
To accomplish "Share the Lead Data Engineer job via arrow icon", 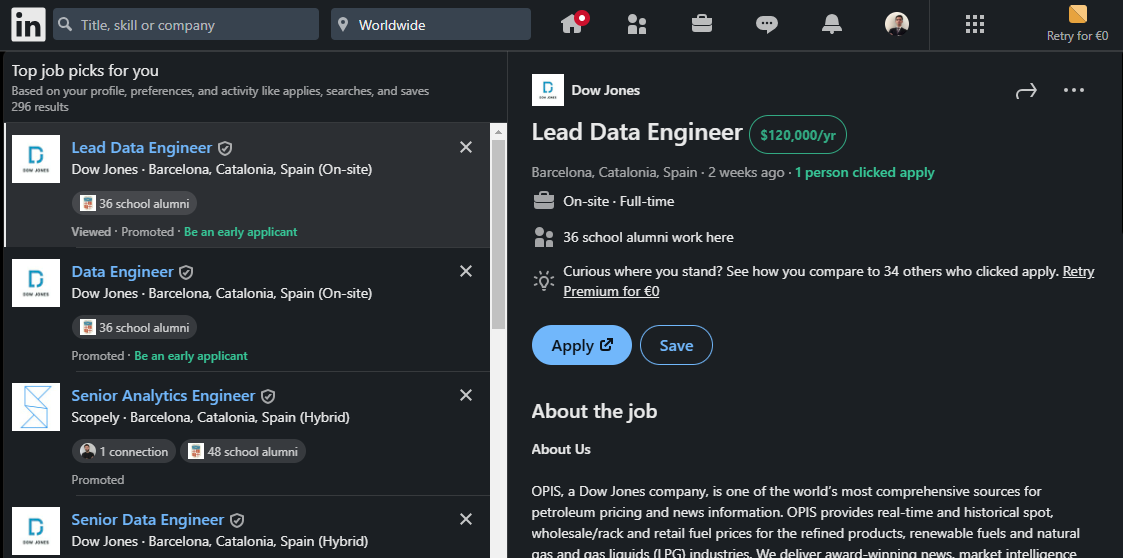I will [x=1026, y=91].
